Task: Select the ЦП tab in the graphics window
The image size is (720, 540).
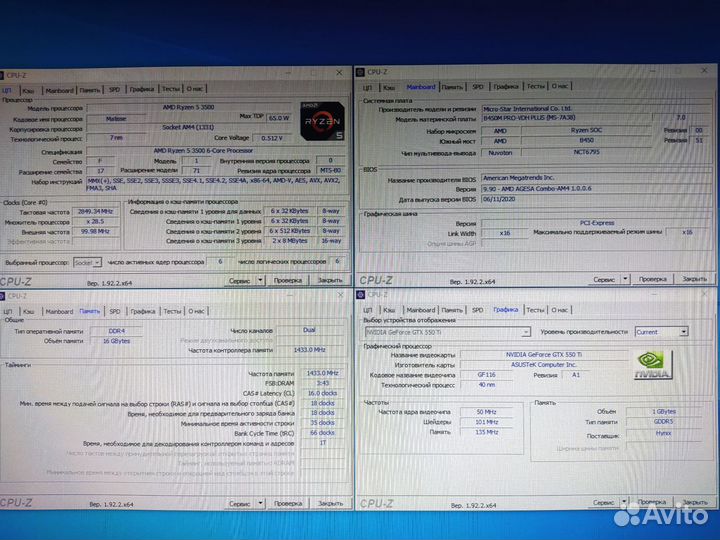Action: tap(368, 310)
